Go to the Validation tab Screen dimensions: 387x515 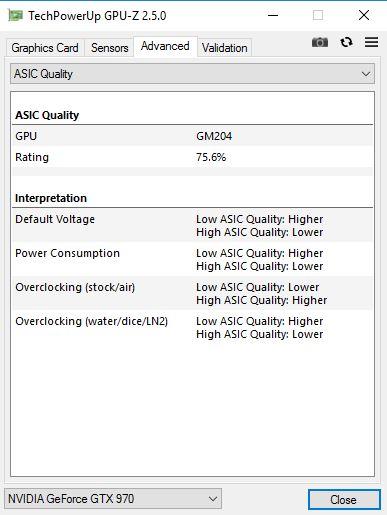(225, 48)
